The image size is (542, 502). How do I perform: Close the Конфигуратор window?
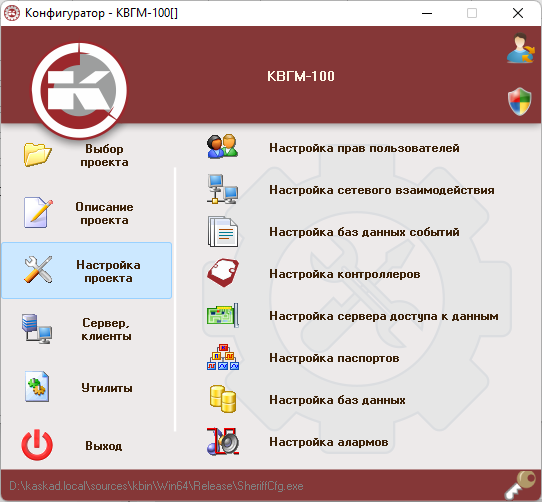tap(517, 13)
